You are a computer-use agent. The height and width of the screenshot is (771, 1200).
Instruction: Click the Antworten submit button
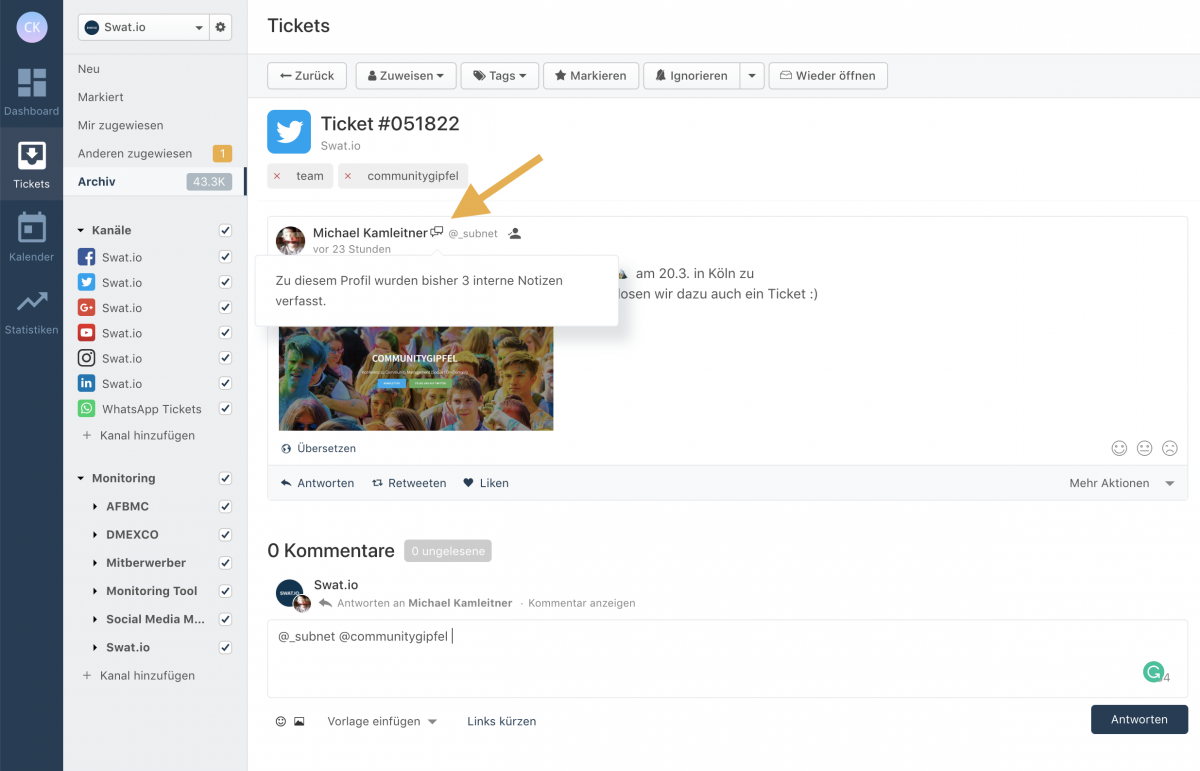click(1139, 719)
